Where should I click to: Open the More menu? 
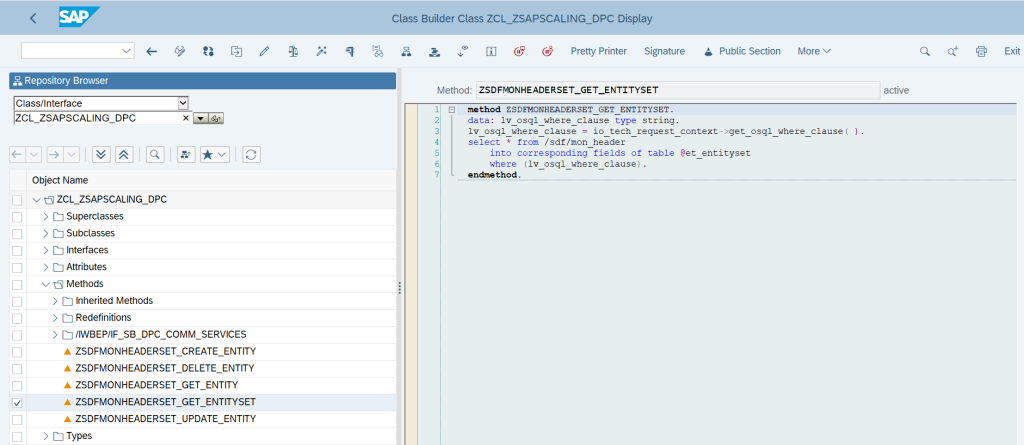[x=814, y=51]
